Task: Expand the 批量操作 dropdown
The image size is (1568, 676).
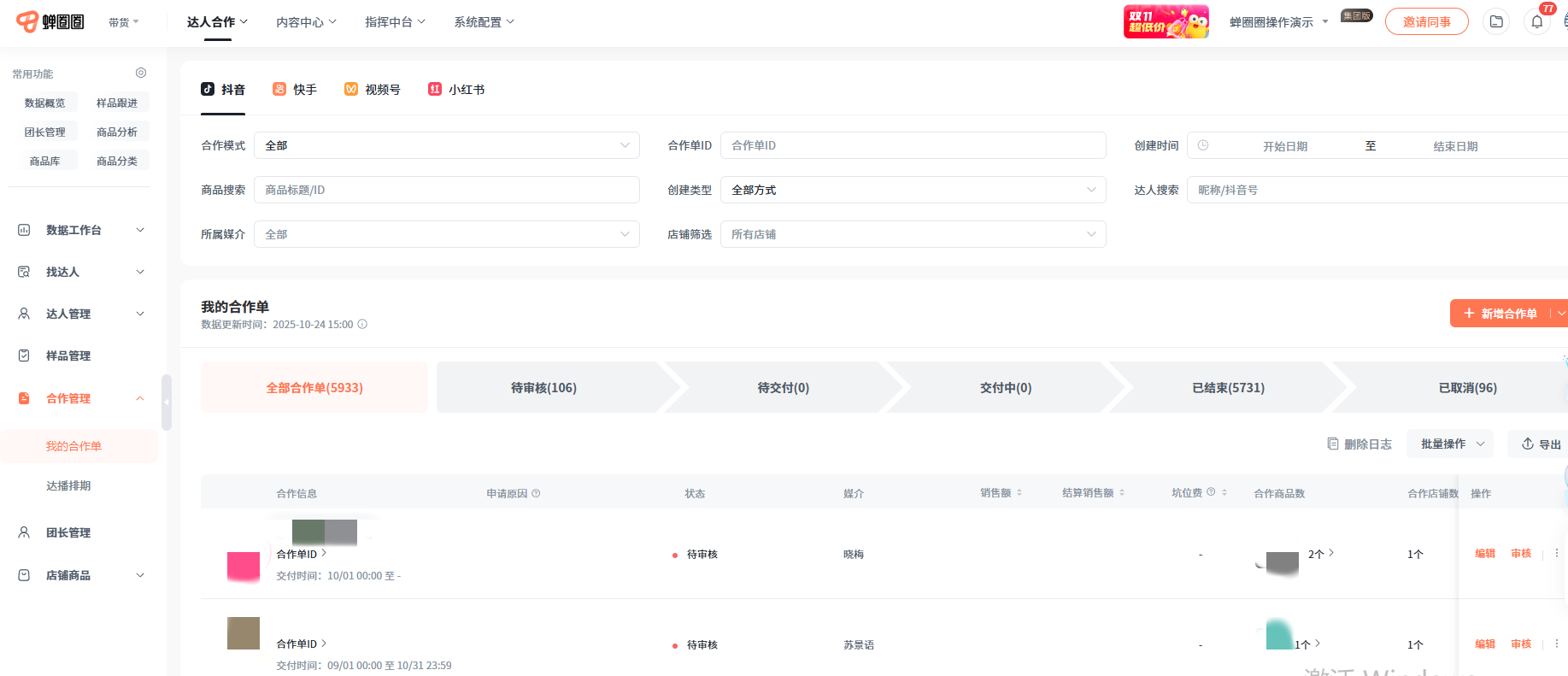Action: tap(1450, 444)
